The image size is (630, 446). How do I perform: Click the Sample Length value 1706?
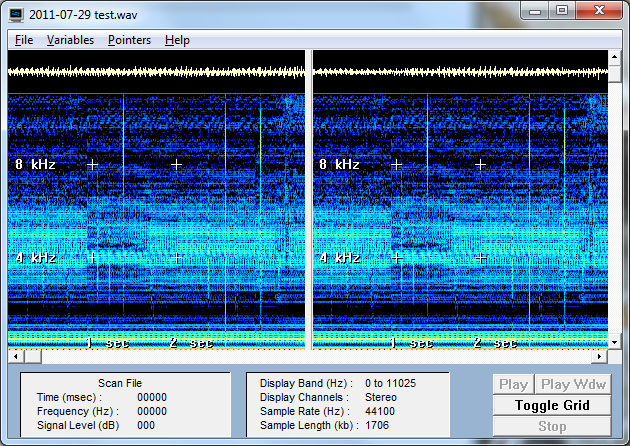[377, 426]
